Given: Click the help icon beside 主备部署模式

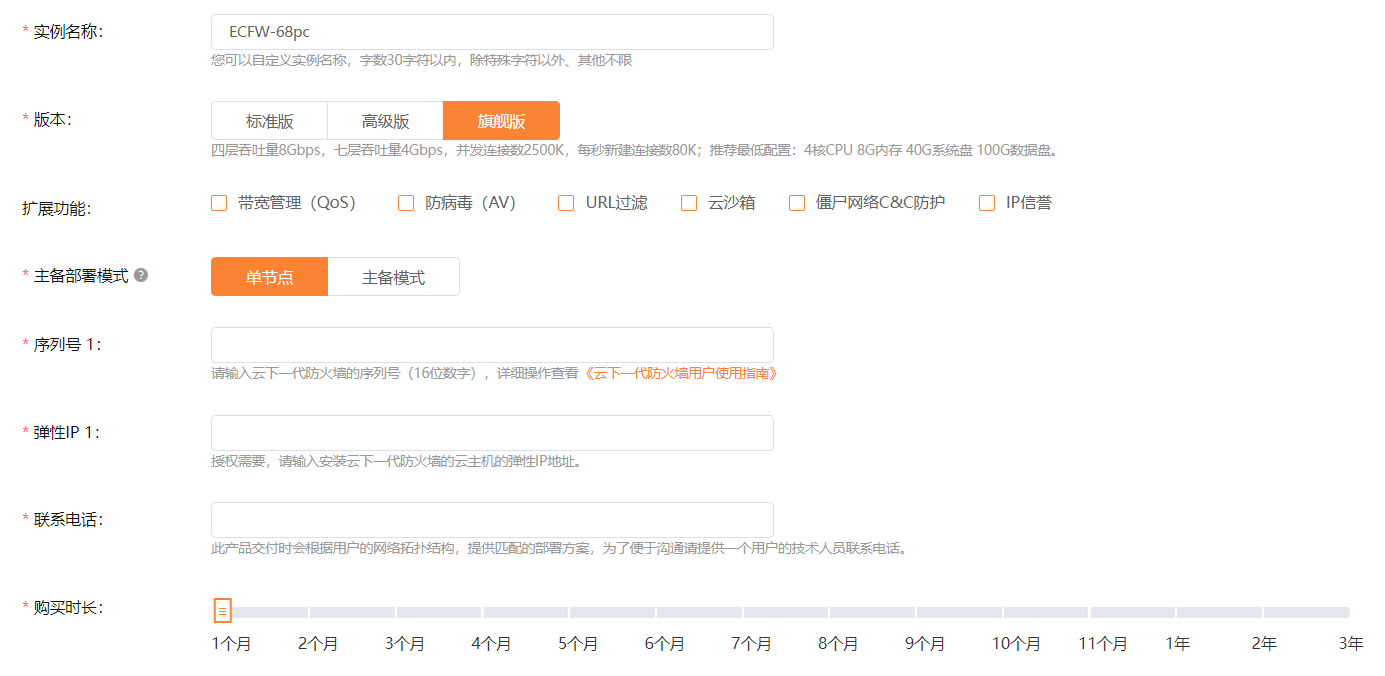Looking at the screenshot, I should 141,275.
